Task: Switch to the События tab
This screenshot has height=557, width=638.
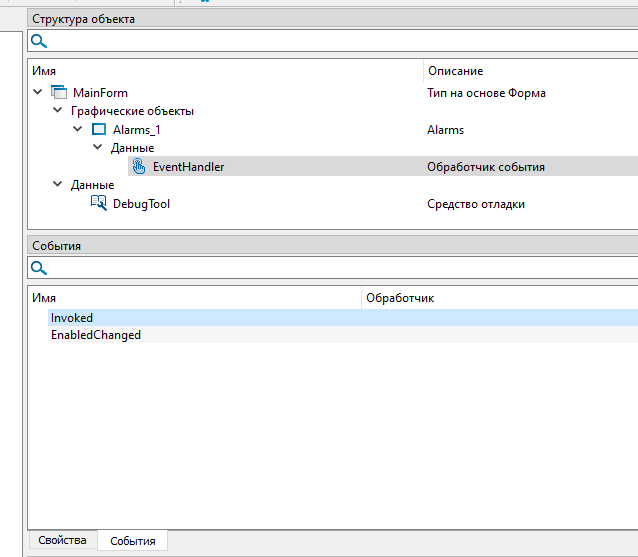Action: 132,541
